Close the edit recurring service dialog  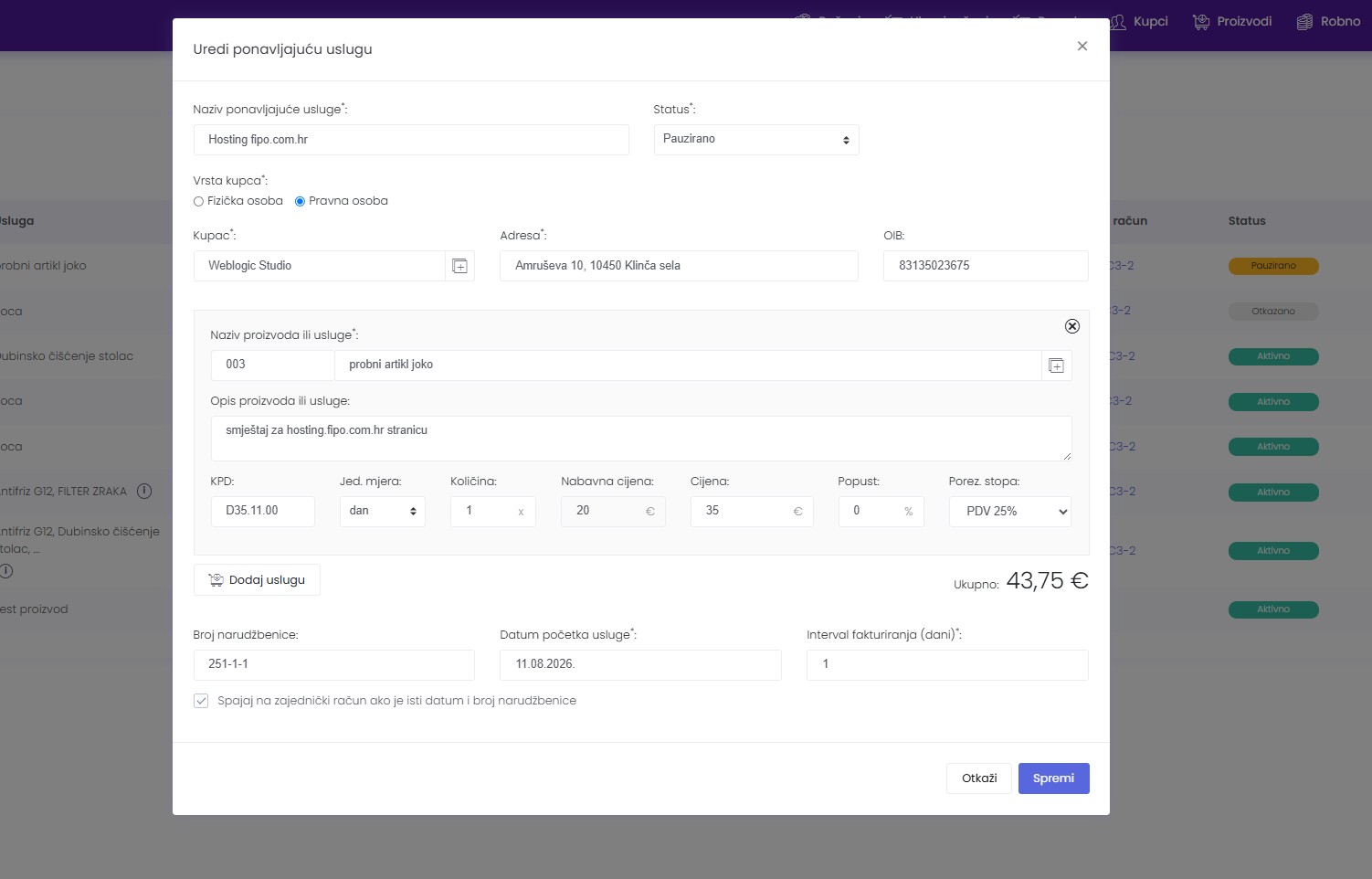tap(1082, 47)
